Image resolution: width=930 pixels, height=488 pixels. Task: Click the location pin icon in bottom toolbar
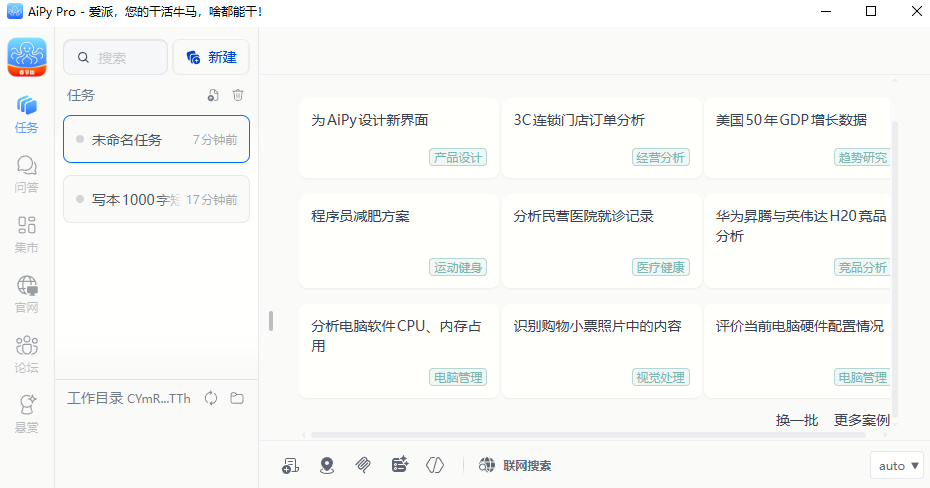click(x=327, y=465)
